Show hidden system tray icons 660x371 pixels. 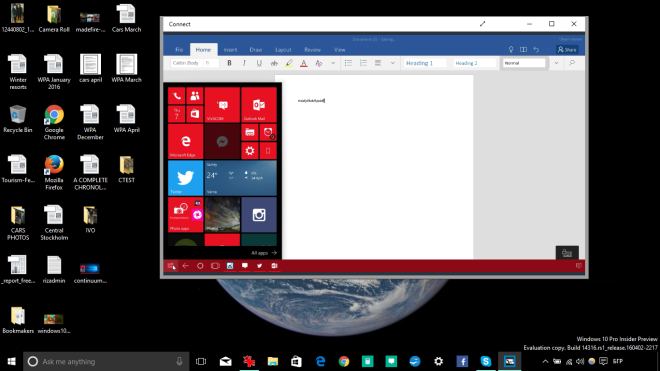(545, 361)
